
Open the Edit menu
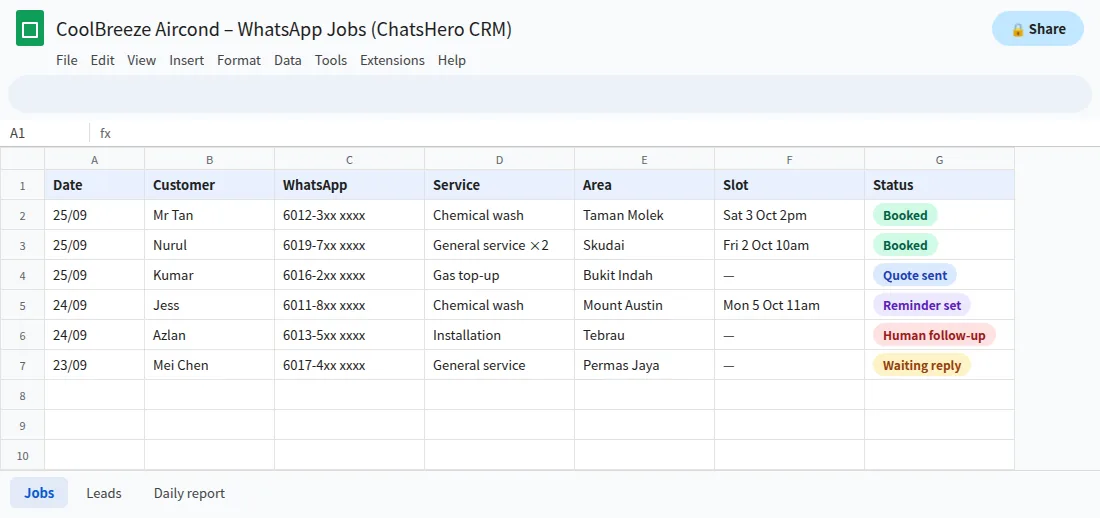102,60
